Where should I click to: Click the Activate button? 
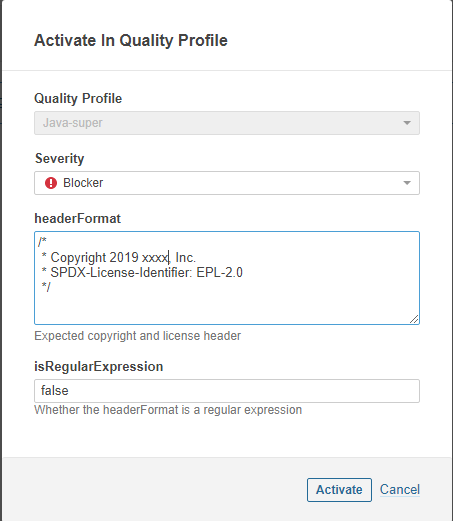pyautogui.click(x=339, y=490)
